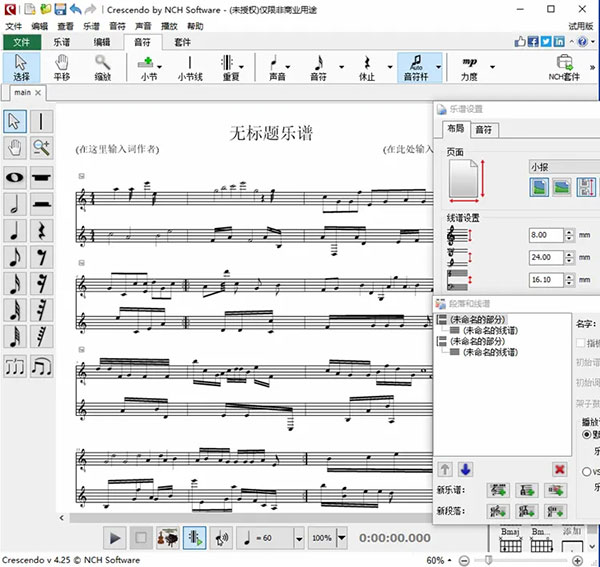Tick the checkbox below the 名字 field

pyautogui.click(x=581, y=343)
